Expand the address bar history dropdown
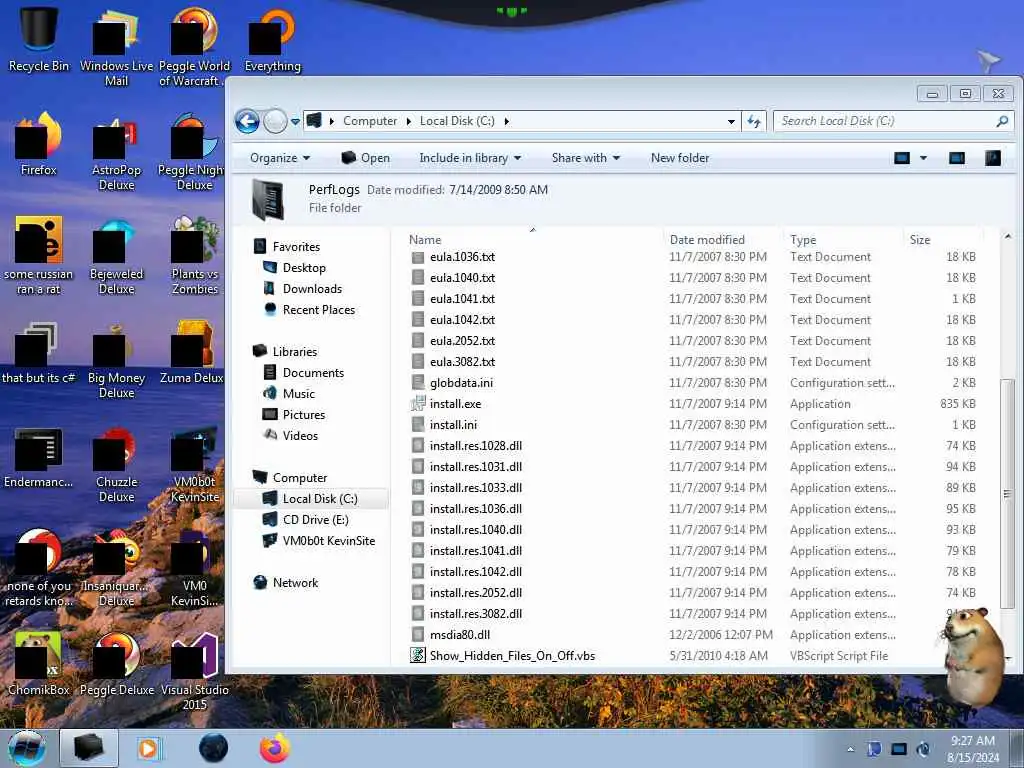1024x768 pixels. tap(731, 121)
